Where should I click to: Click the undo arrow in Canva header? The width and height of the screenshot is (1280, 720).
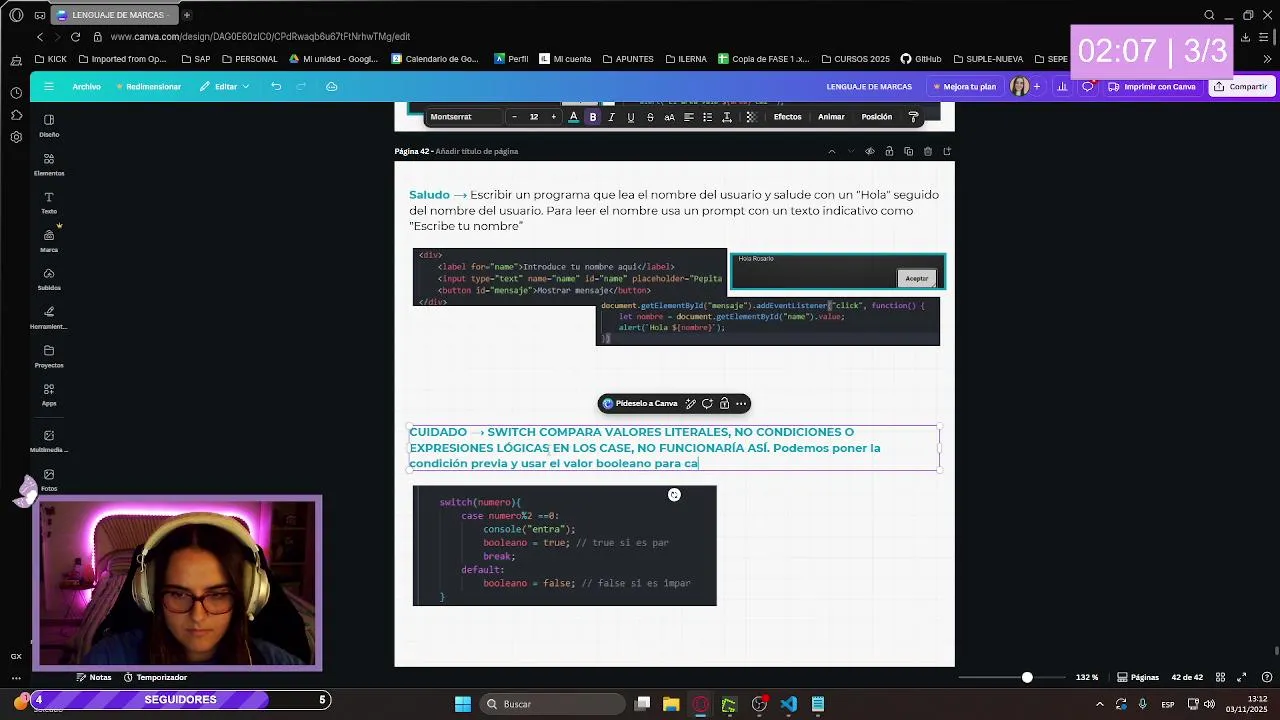[x=276, y=87]
